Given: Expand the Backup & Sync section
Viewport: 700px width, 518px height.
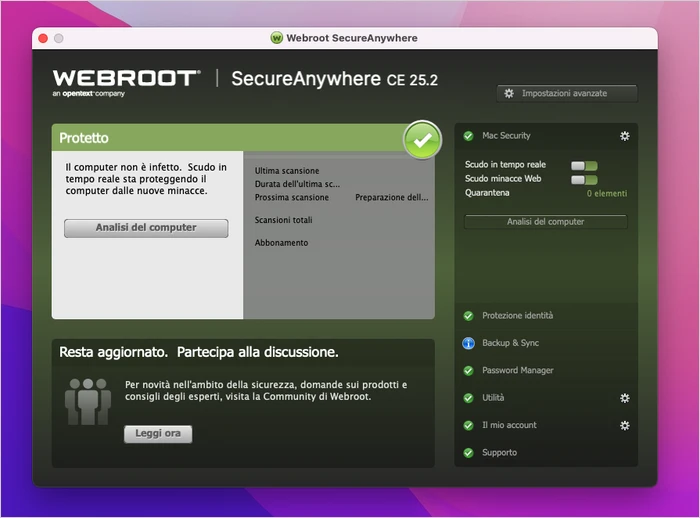Looking at the screenshot, I should (x=510, y=343).
